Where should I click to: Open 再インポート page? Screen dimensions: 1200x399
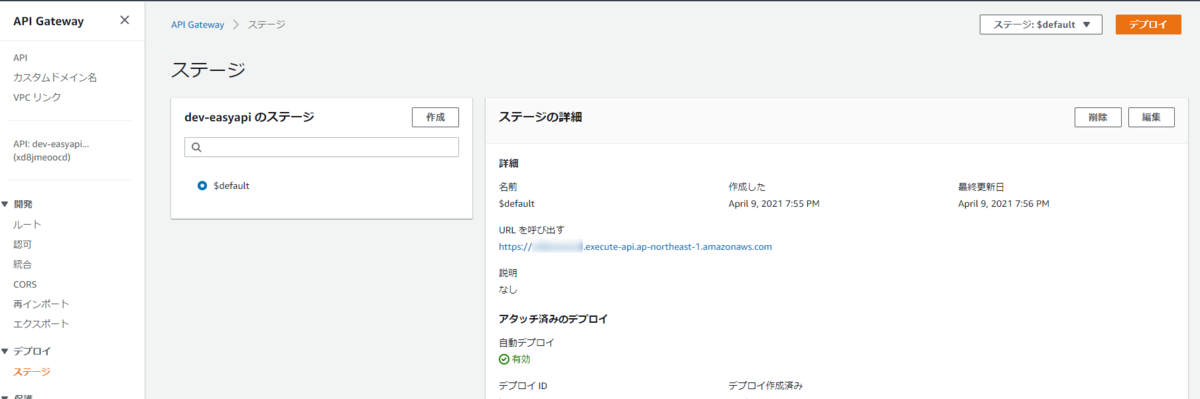(41, 304)
